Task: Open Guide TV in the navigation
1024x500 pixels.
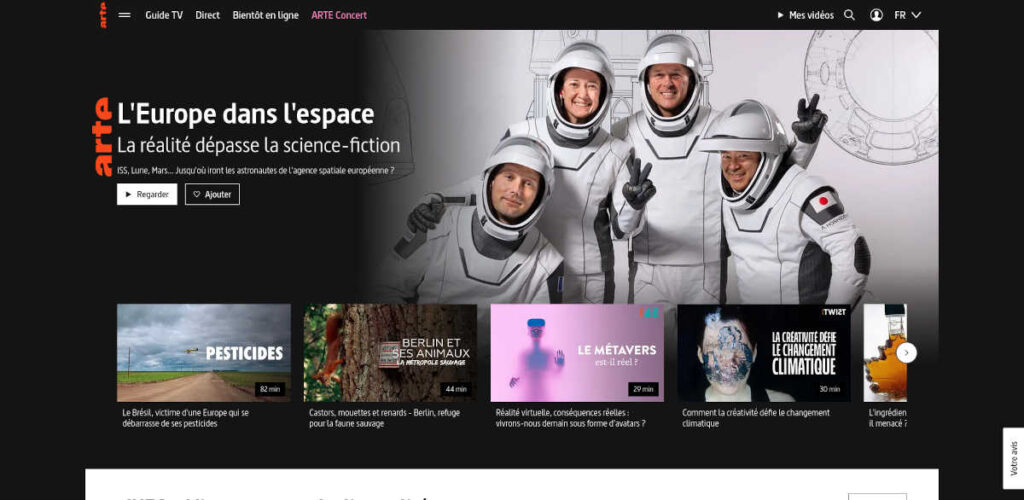Action: (x=164, y=15)
